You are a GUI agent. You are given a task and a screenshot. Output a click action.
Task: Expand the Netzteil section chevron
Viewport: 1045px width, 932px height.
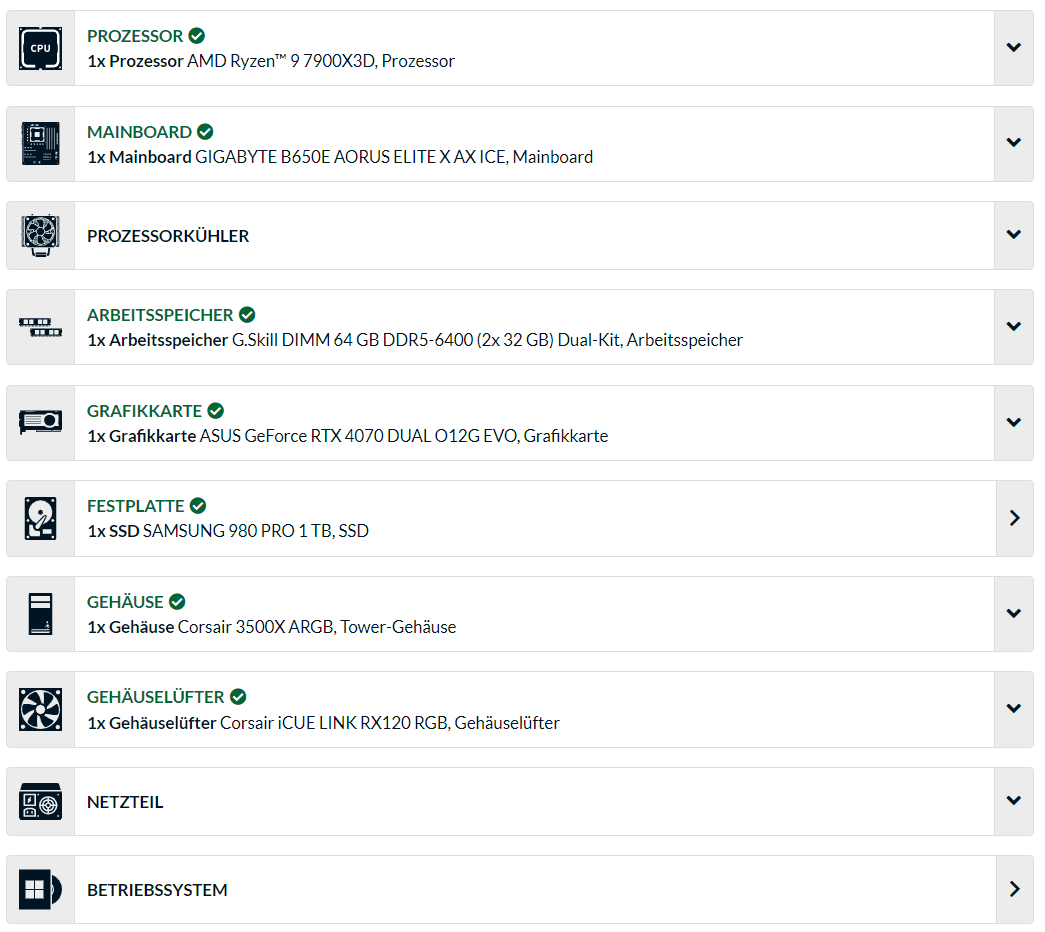(1014, 801)
